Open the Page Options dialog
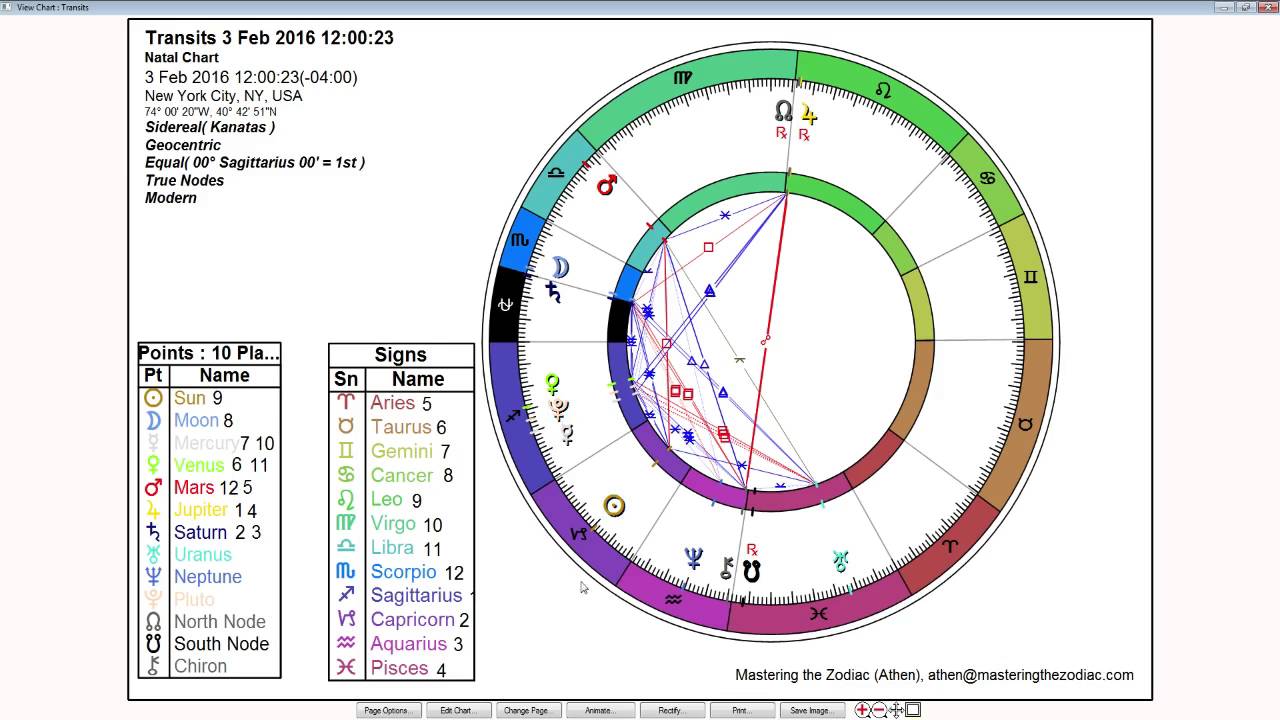Image resolution: width=1280 pixels, height=720 pixels. [386, 710]
